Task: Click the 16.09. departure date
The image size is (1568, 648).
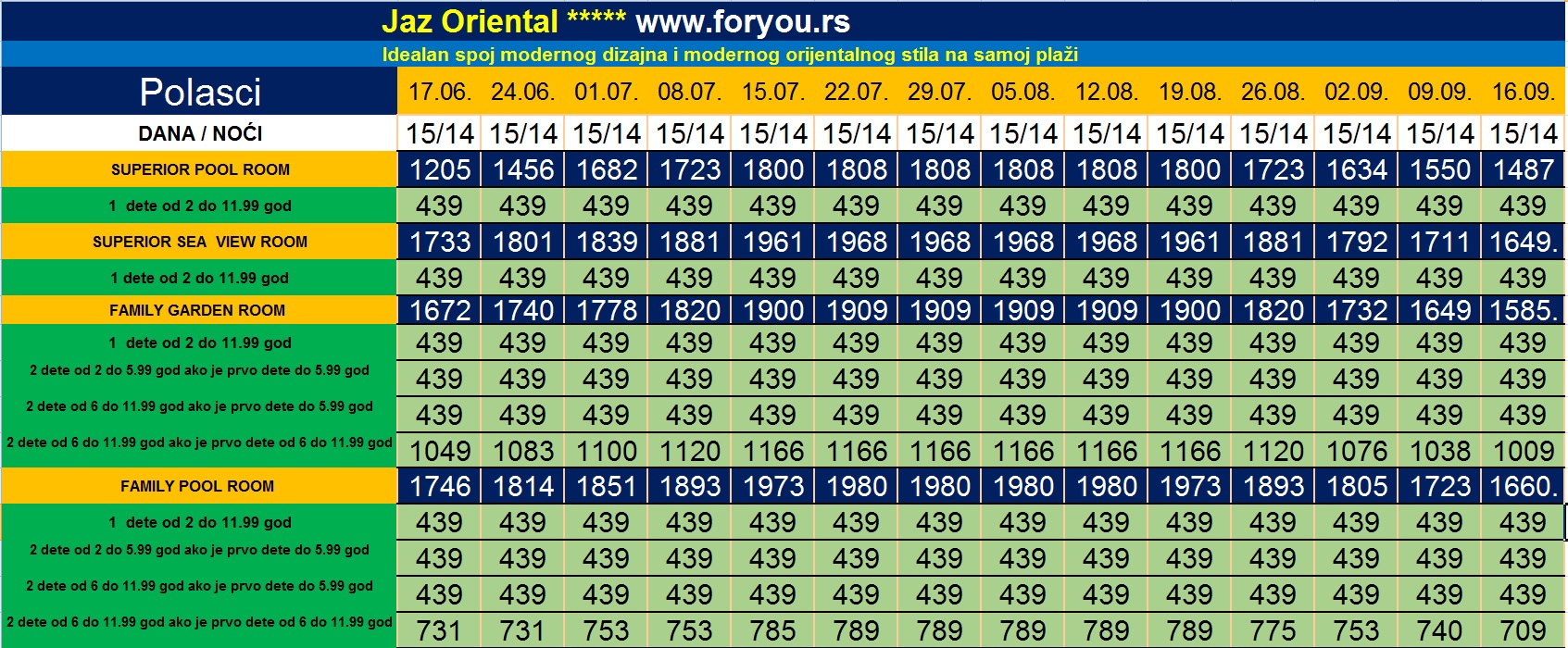Action: click(x=1524, y=92)
